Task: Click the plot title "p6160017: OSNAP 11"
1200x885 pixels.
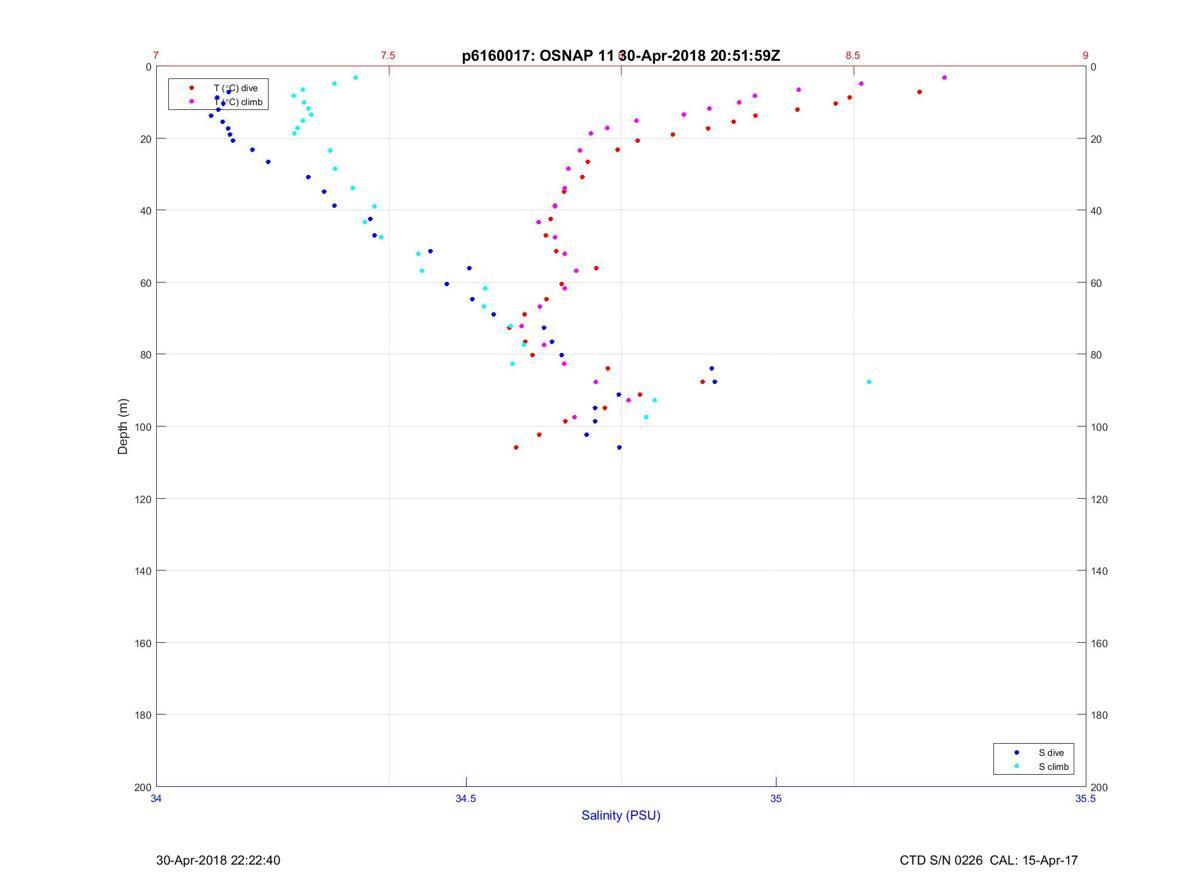Action: [x=538, y=56]
